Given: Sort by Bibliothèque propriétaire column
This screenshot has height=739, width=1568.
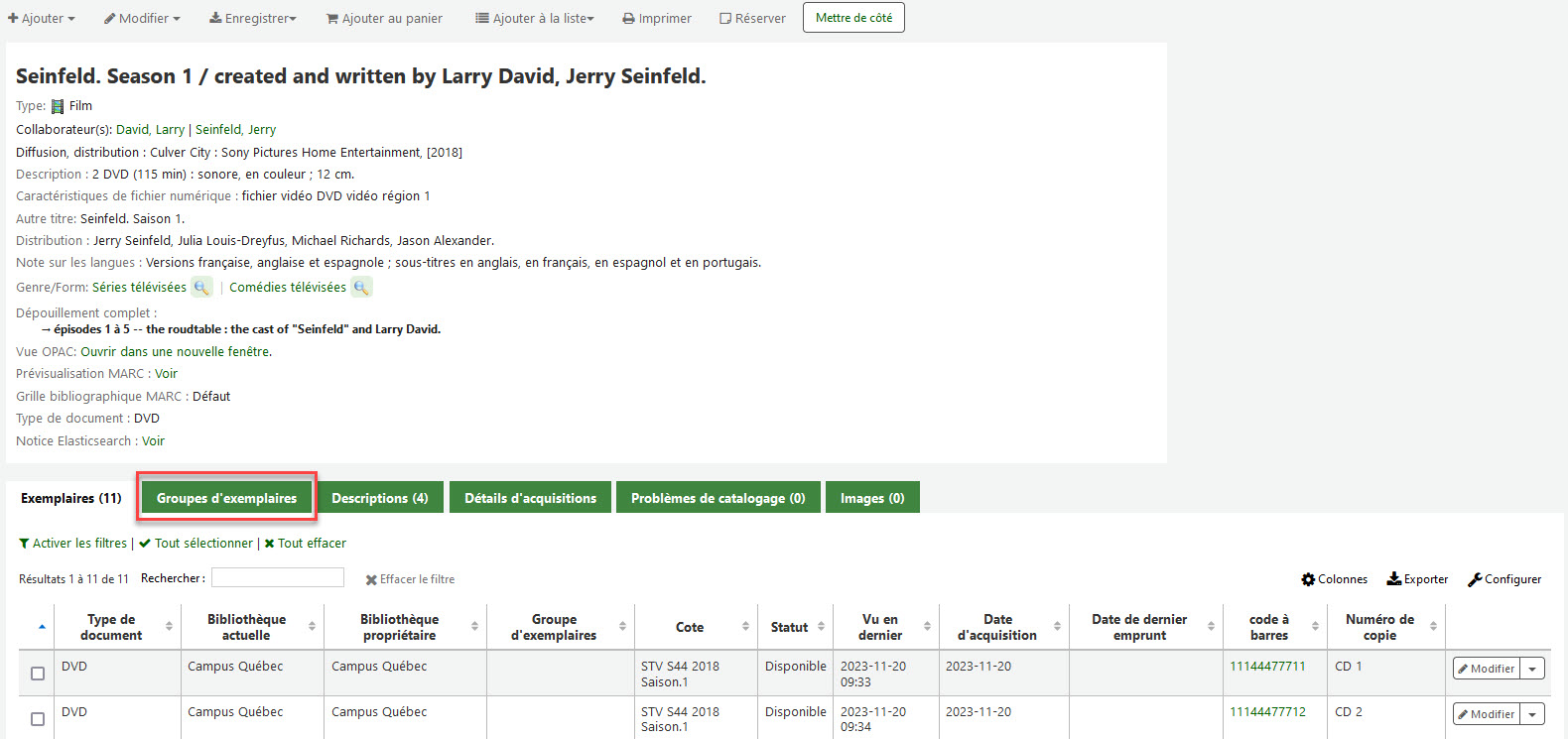Looking at the screenshot, I should tap(405, 627).
